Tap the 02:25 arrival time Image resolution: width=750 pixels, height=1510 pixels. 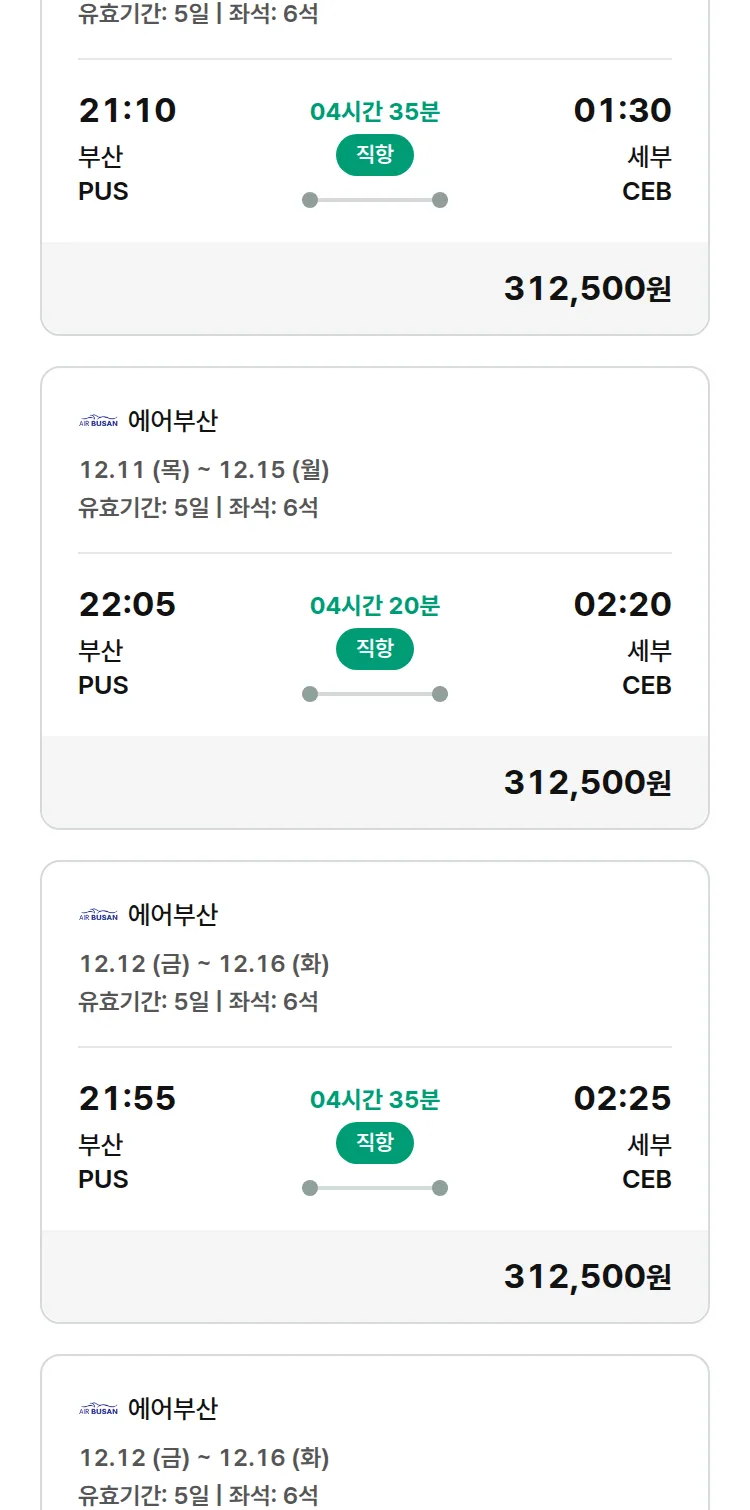(622, 1098)
